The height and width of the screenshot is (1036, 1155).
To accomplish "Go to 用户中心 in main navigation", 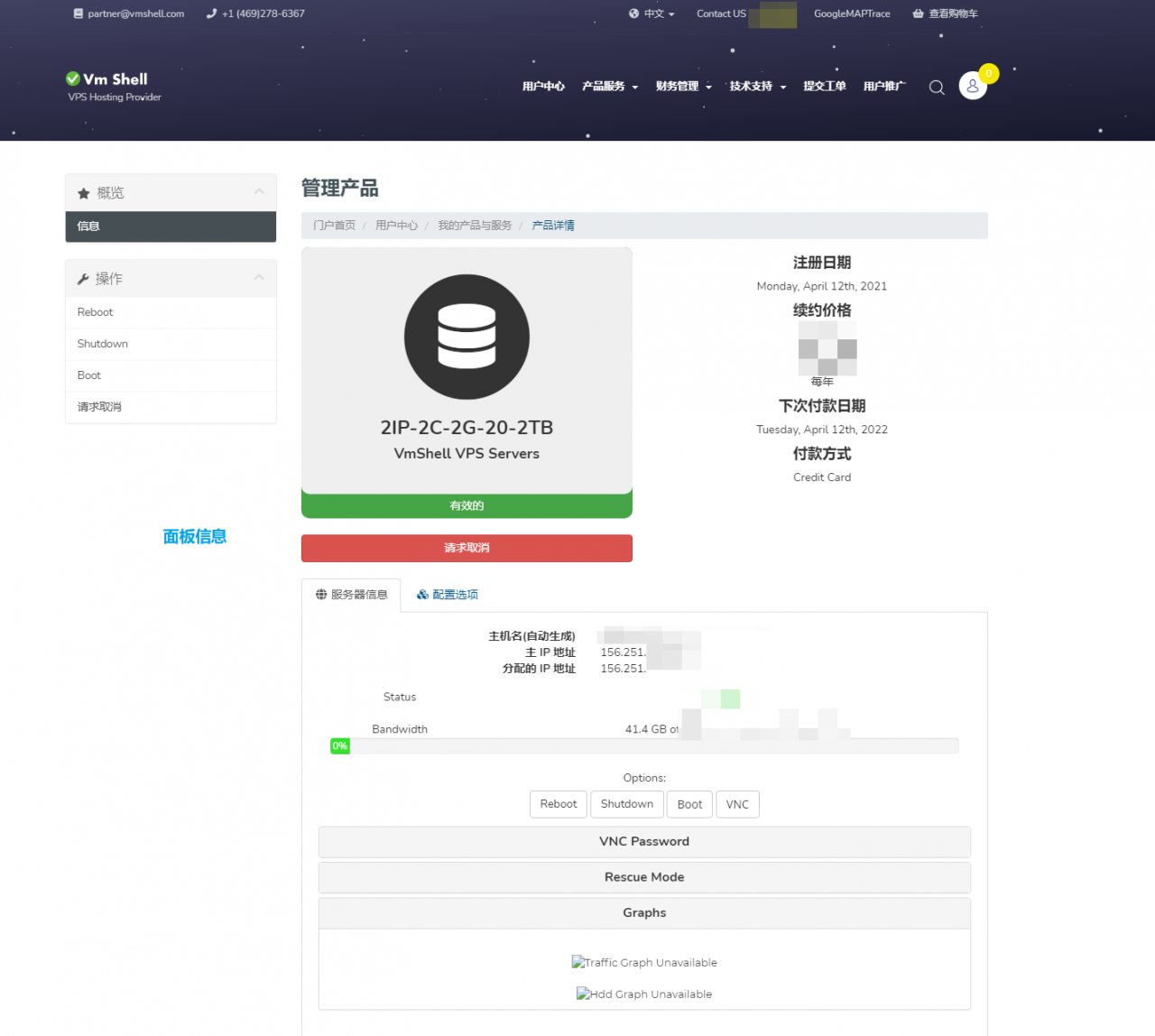I will [x=543, y=87].
